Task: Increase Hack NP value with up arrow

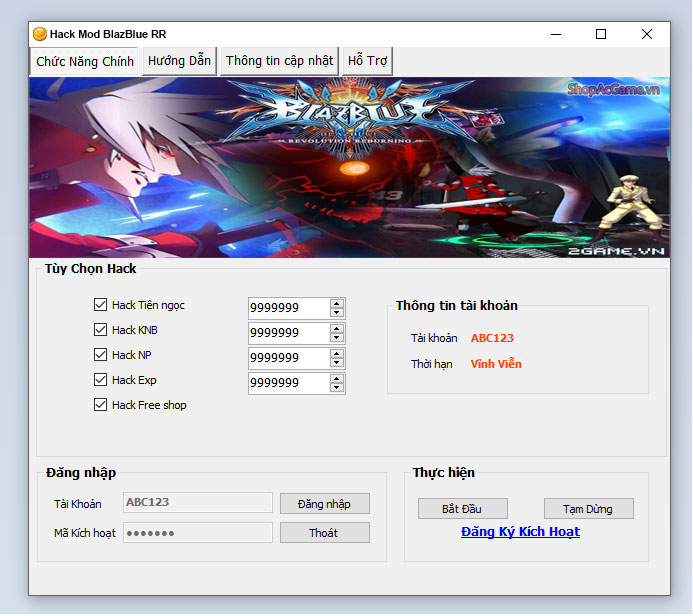Action: (337, 354)
